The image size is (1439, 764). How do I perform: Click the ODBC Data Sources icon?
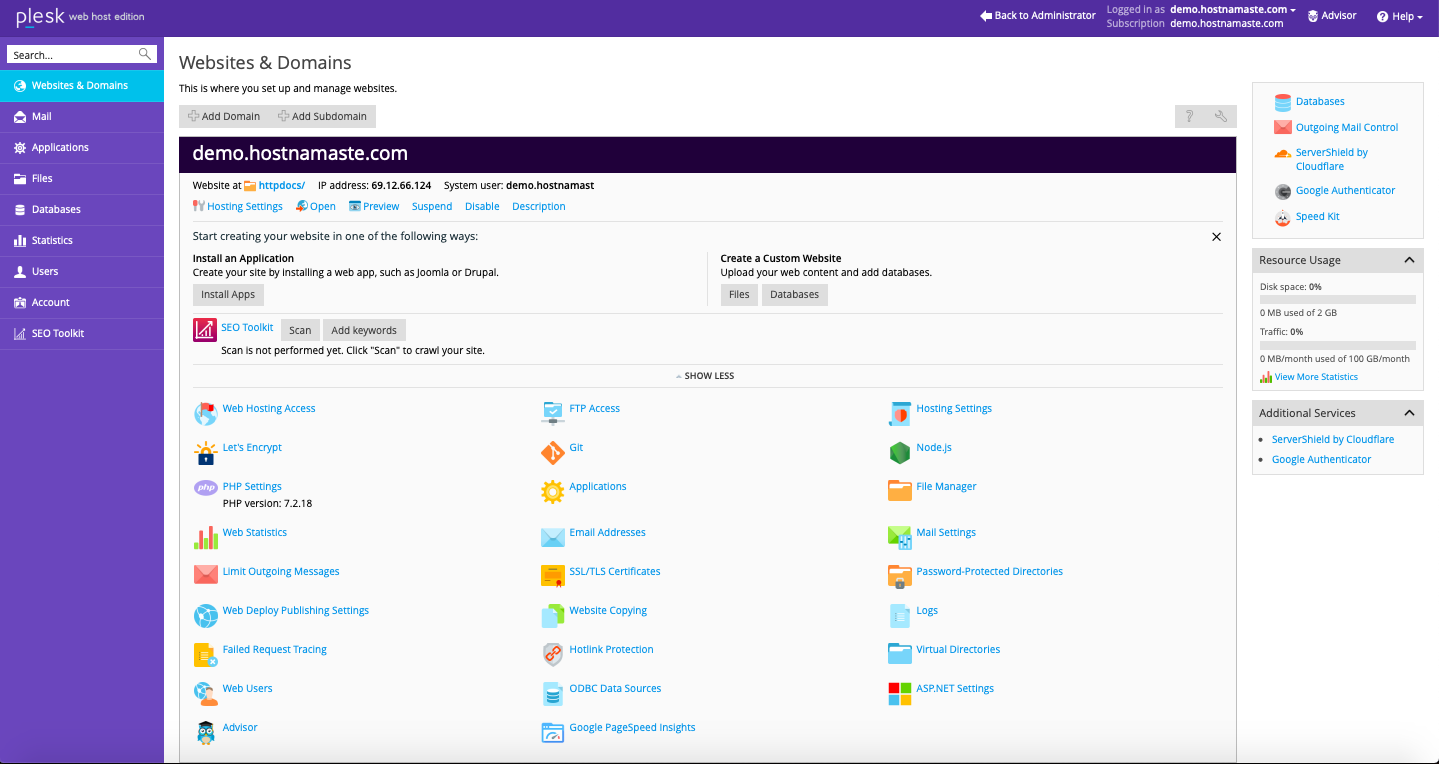pos(553,693)
